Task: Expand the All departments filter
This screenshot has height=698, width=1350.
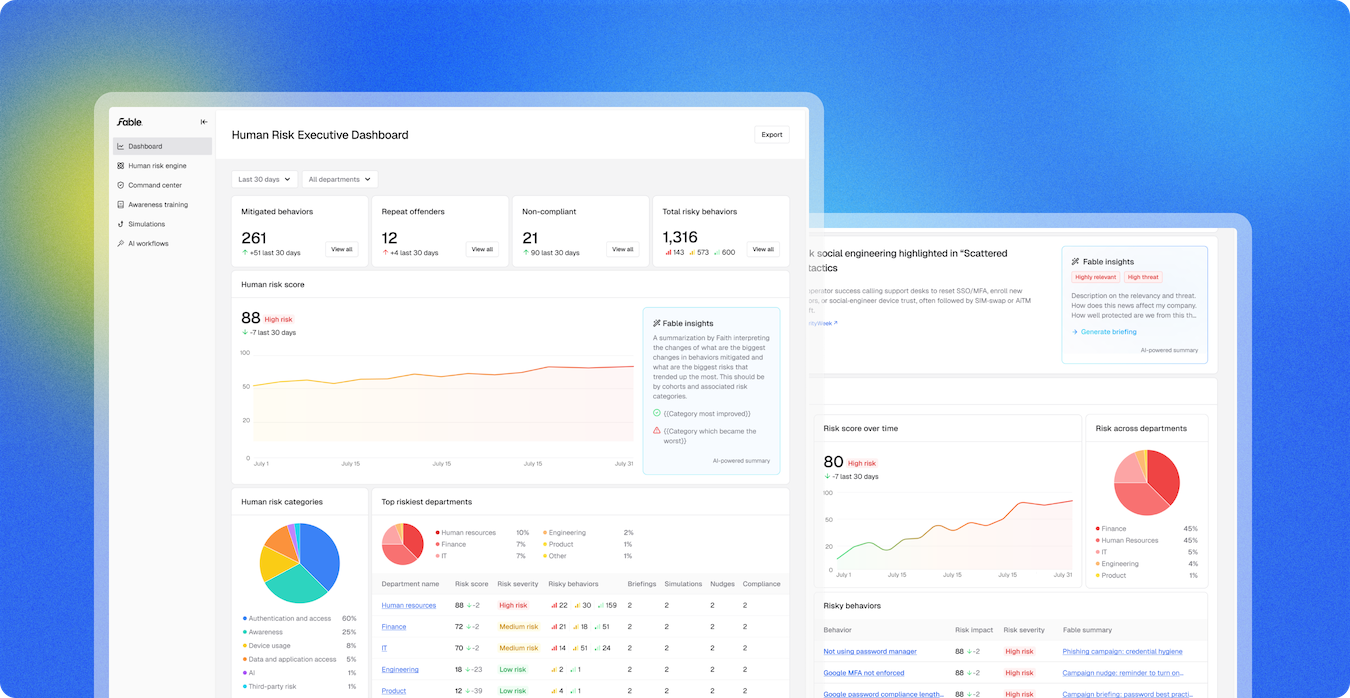Action: [x=339, y=179]
